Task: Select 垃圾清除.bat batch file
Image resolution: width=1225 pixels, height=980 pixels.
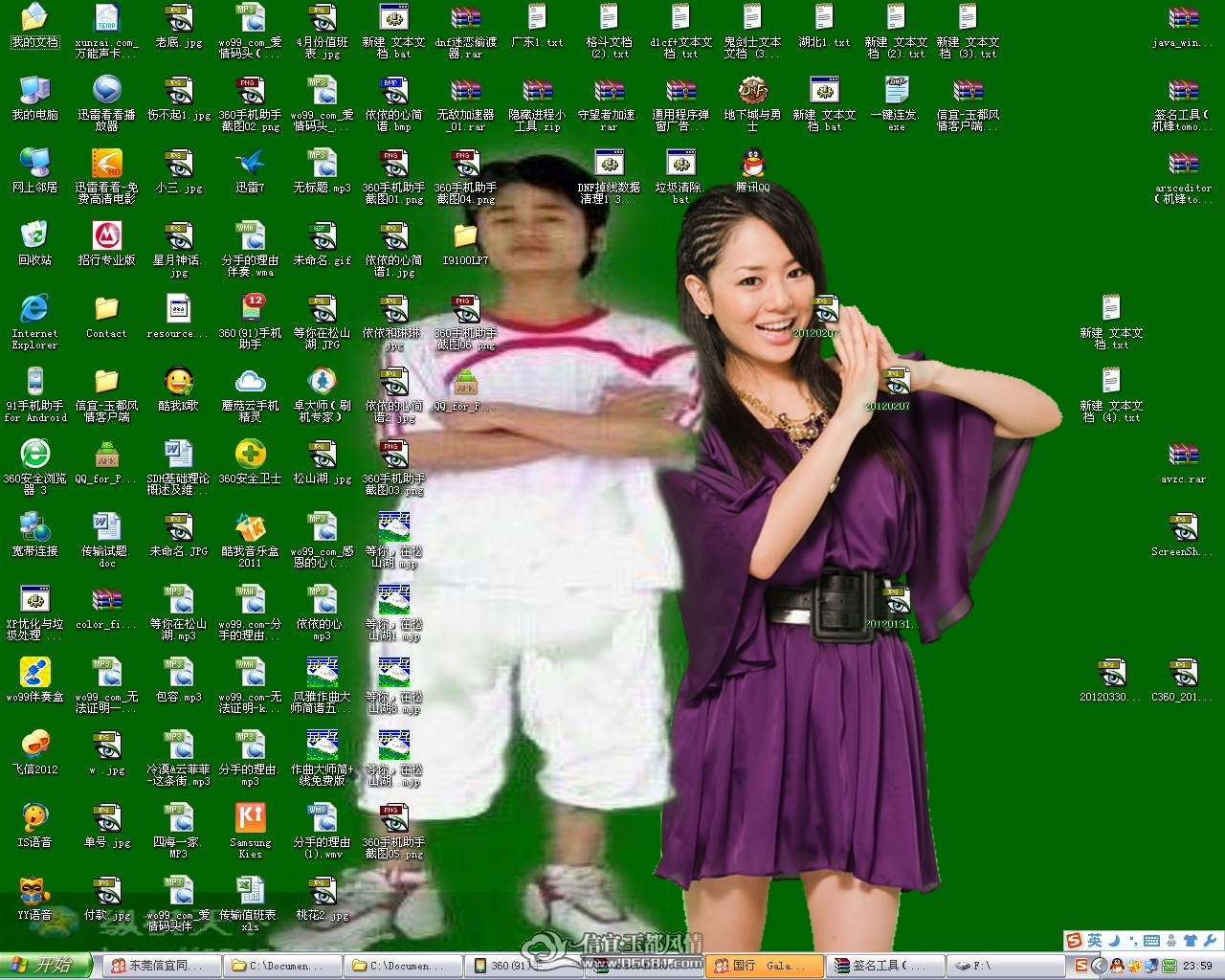Action: (x=680, y=176)
